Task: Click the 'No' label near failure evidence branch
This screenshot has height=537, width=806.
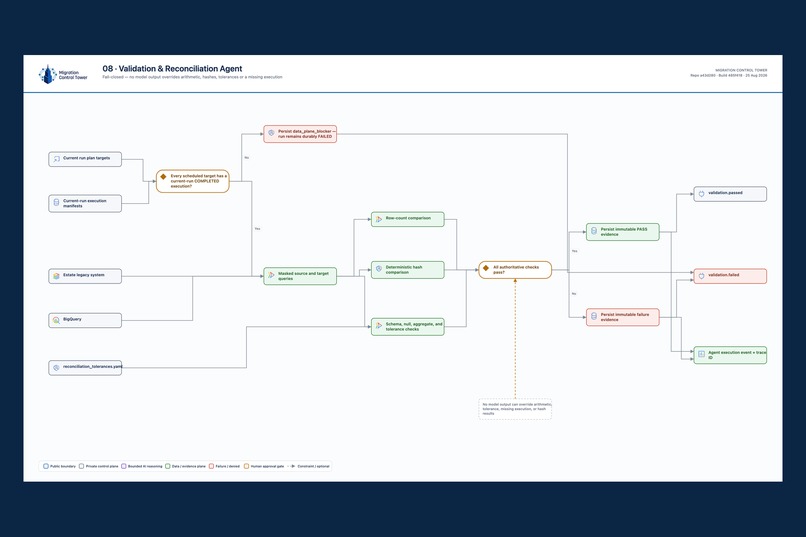Action: 574,293
